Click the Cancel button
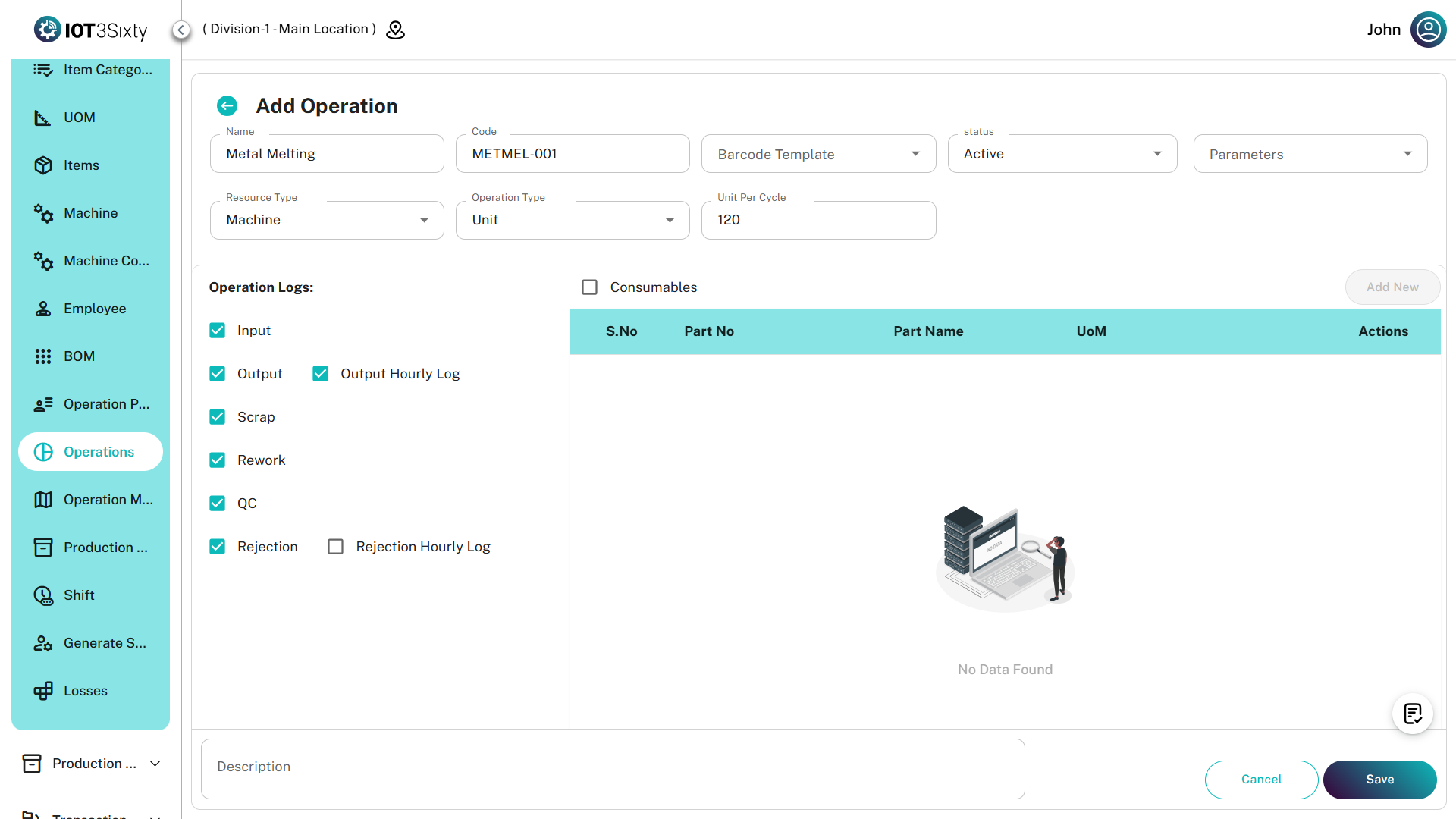Viewport: 1456px width, 819px height. point(1260,780)
